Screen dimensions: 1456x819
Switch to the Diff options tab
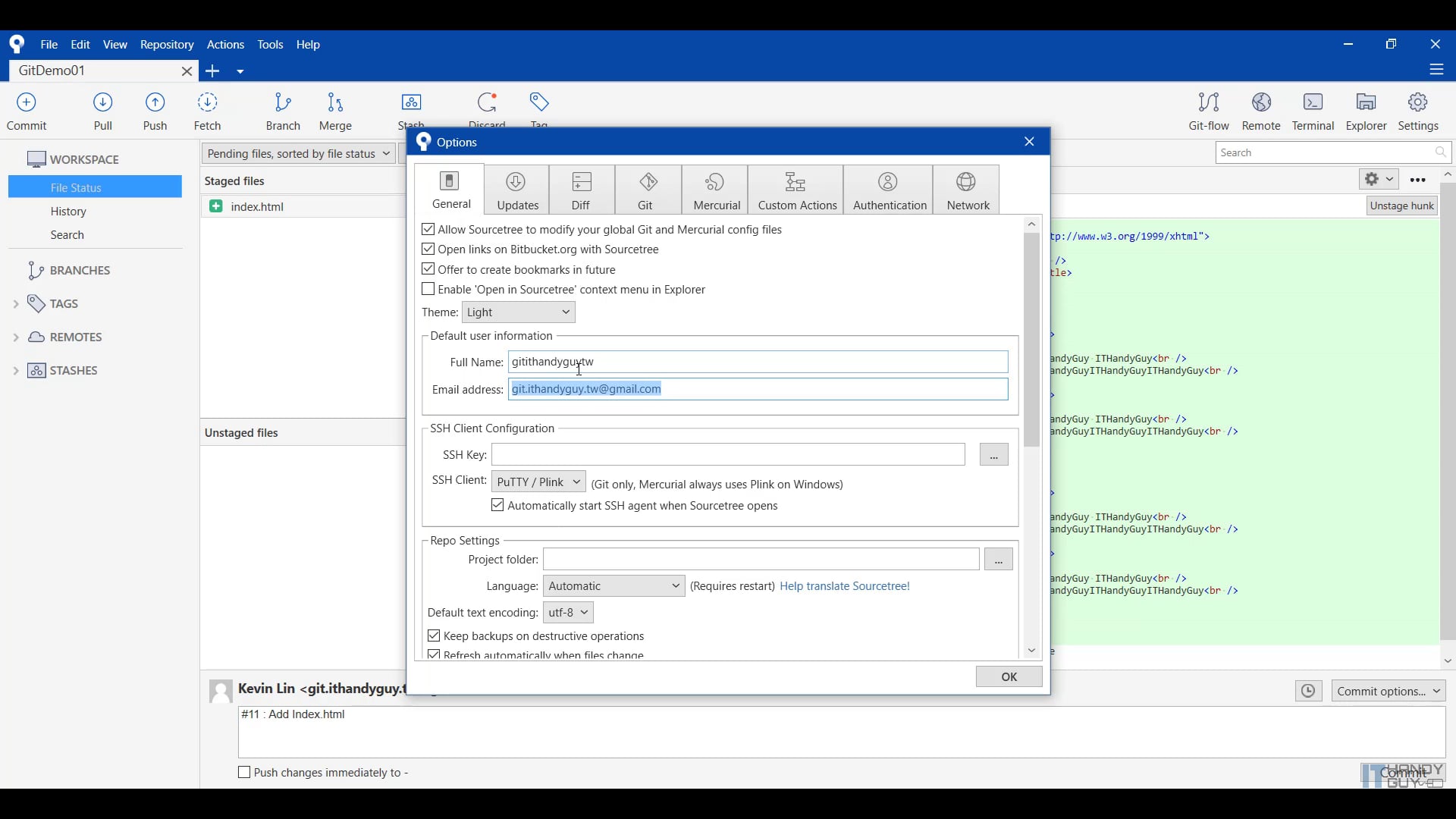(581, 190)
